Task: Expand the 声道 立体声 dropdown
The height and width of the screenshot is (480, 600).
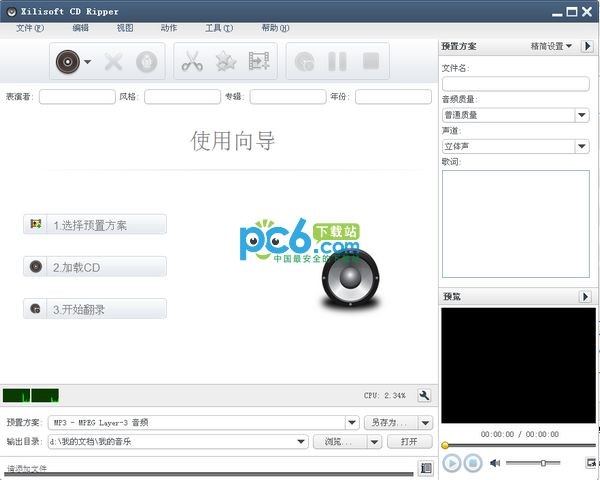Action: (x=582, y=146)
